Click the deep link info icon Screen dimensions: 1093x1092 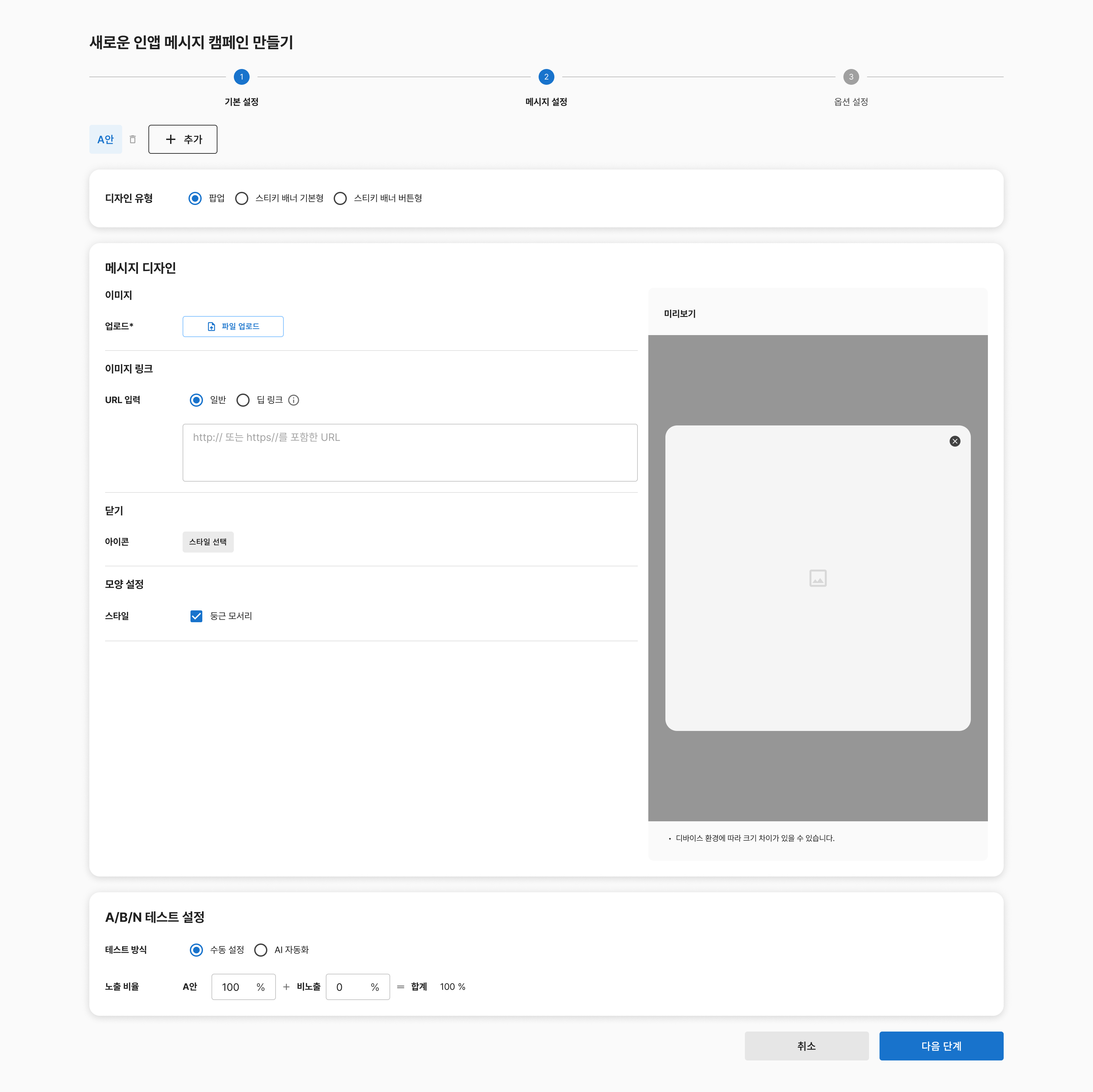(x=294, y=400)
